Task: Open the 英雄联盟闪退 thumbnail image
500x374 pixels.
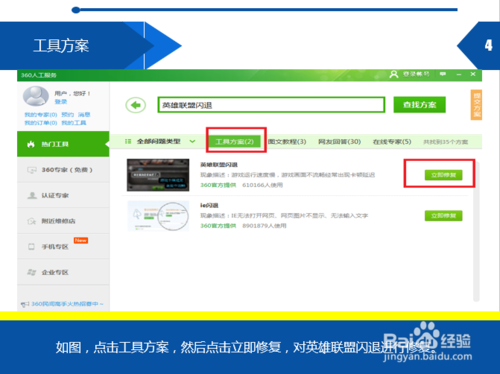Action: click(x=158, y=175)
